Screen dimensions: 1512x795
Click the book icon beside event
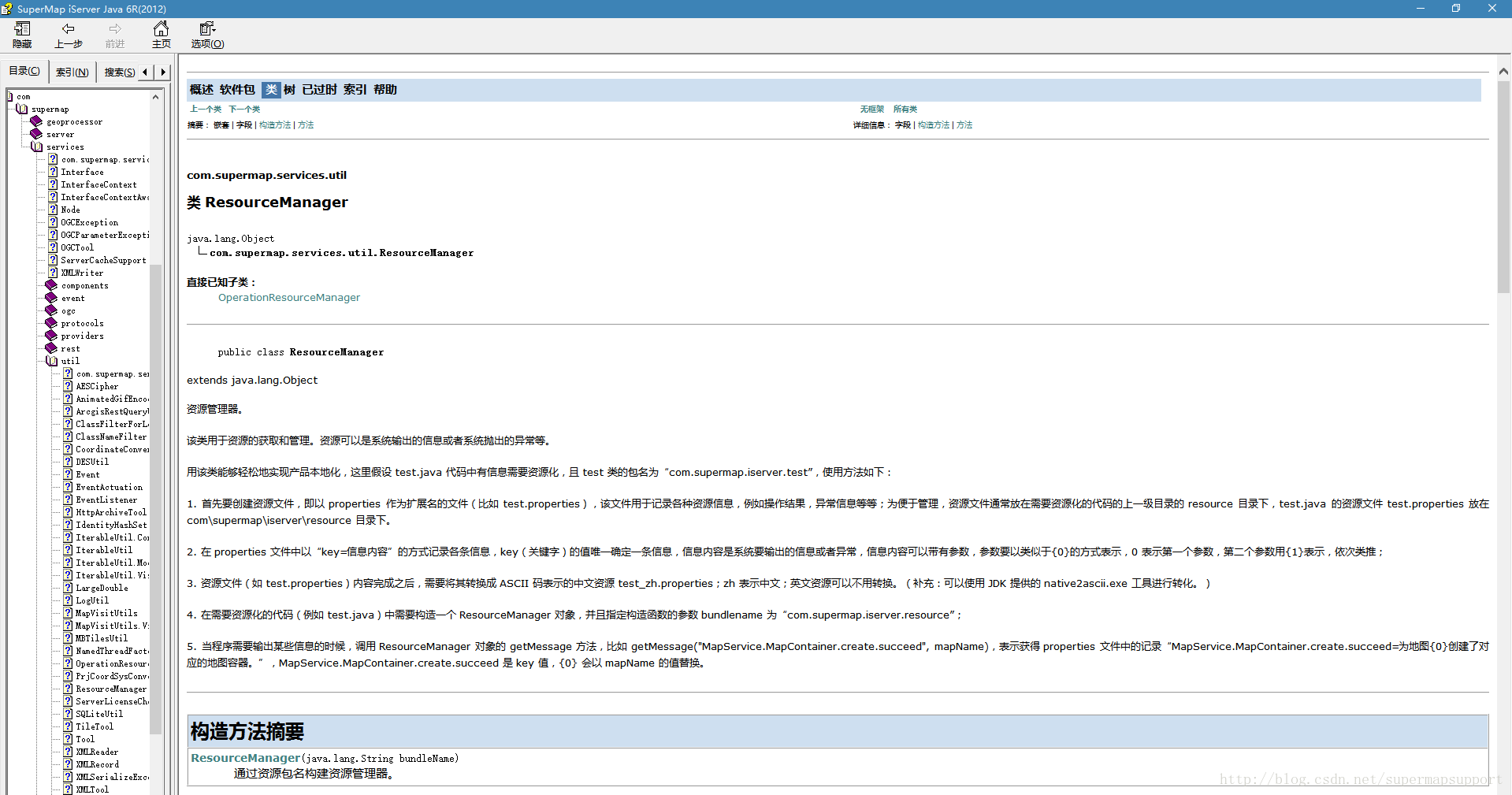(x=51, y=298)
